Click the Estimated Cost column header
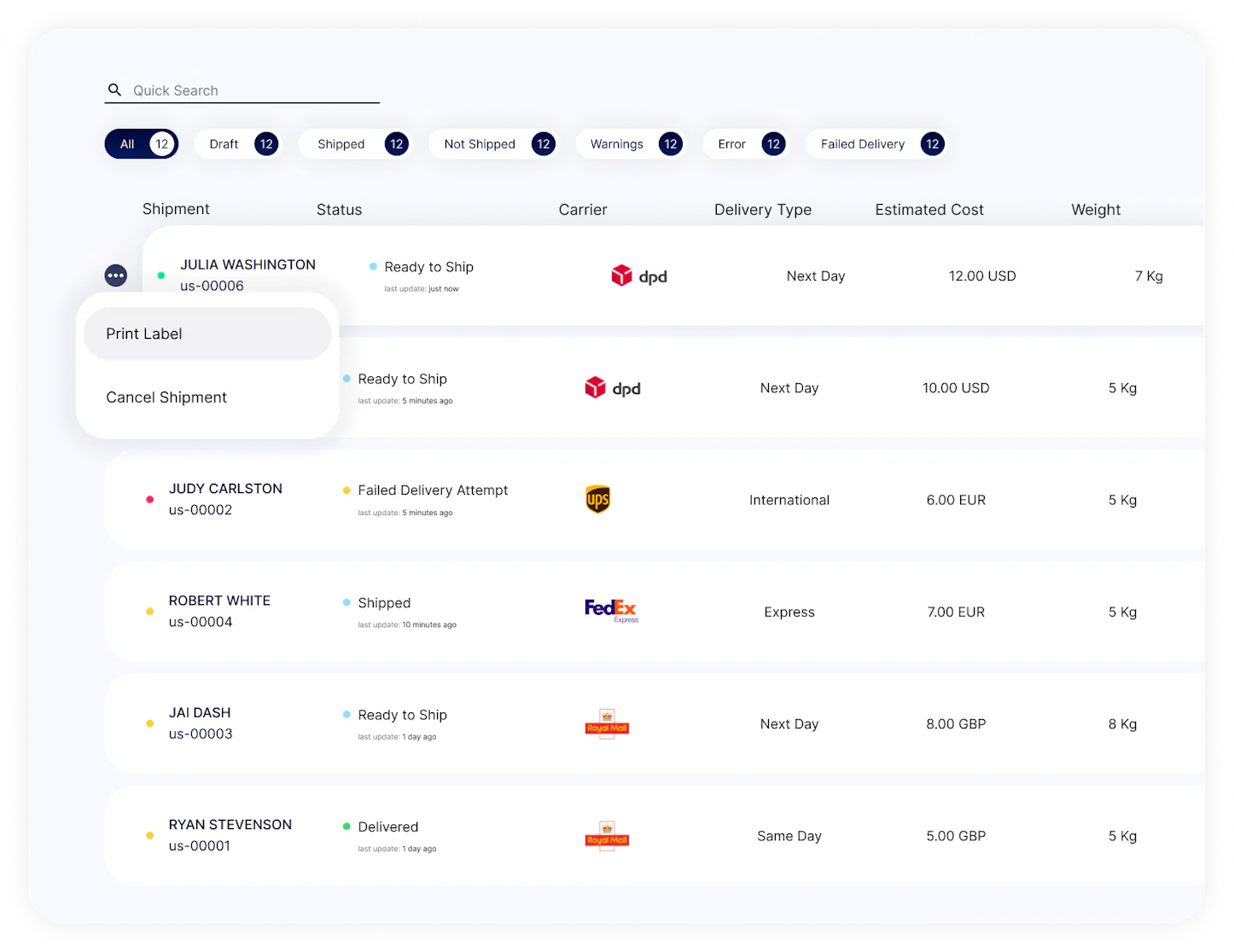 pos(929,210)
